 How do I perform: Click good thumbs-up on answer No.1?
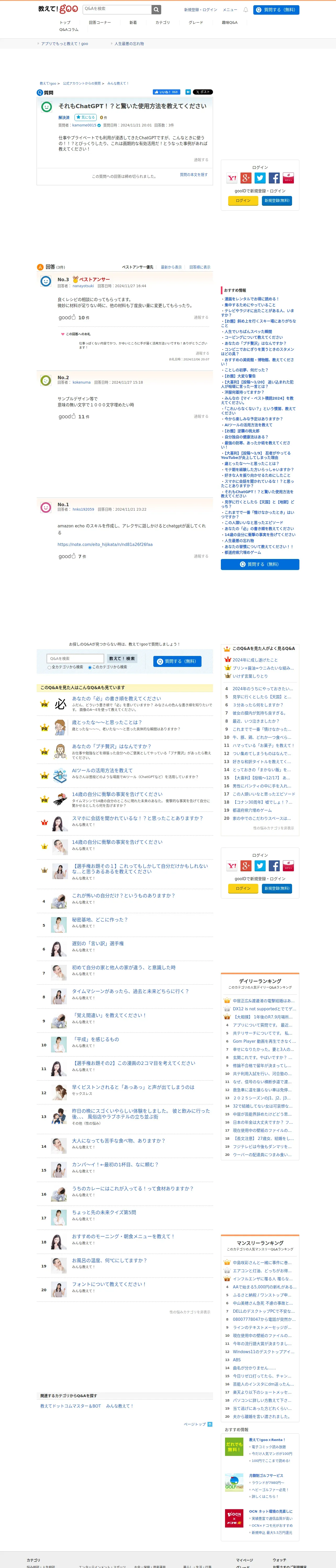point(66,556)
